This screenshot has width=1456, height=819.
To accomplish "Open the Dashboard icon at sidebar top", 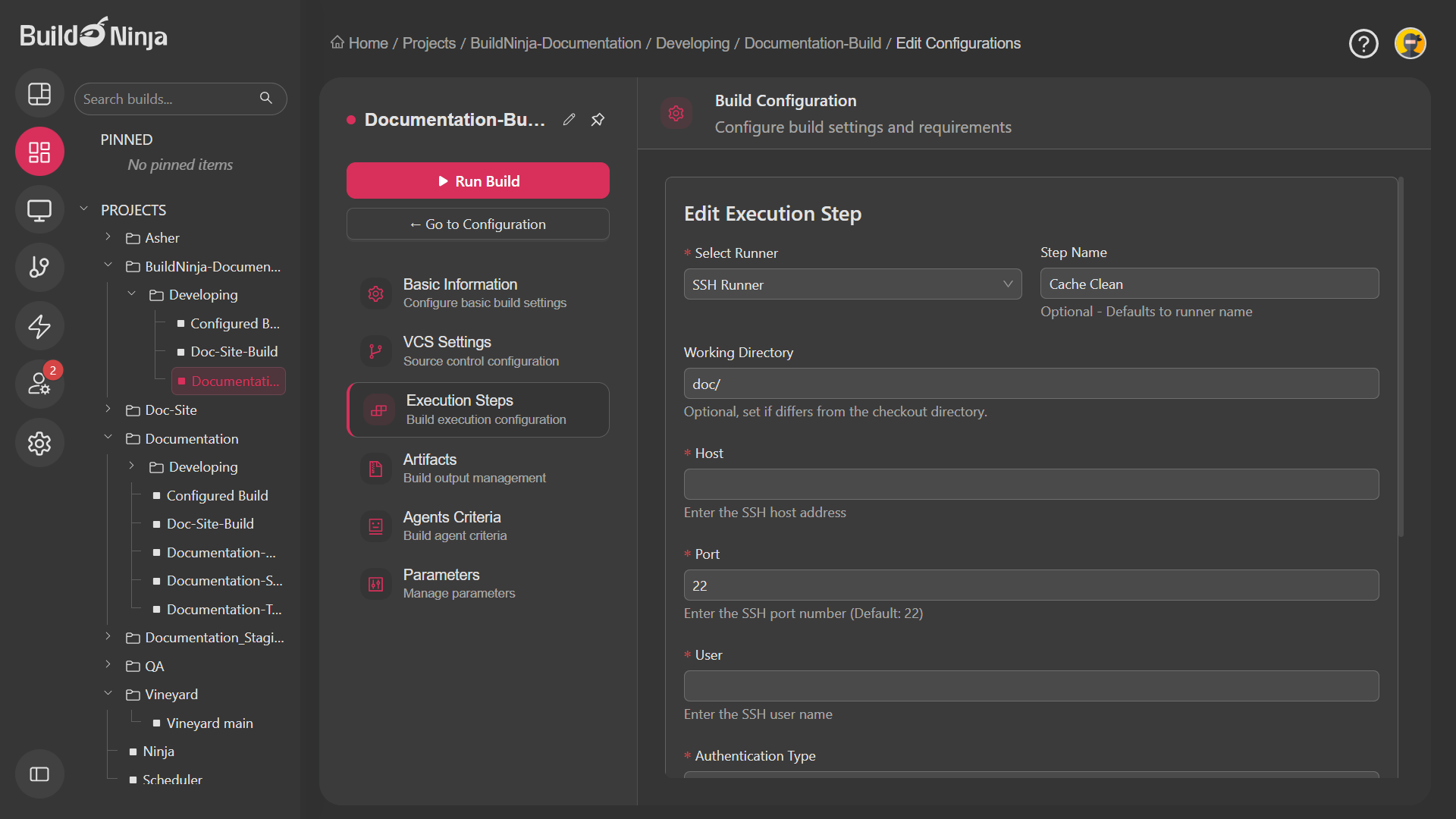I will click(39, 93).
